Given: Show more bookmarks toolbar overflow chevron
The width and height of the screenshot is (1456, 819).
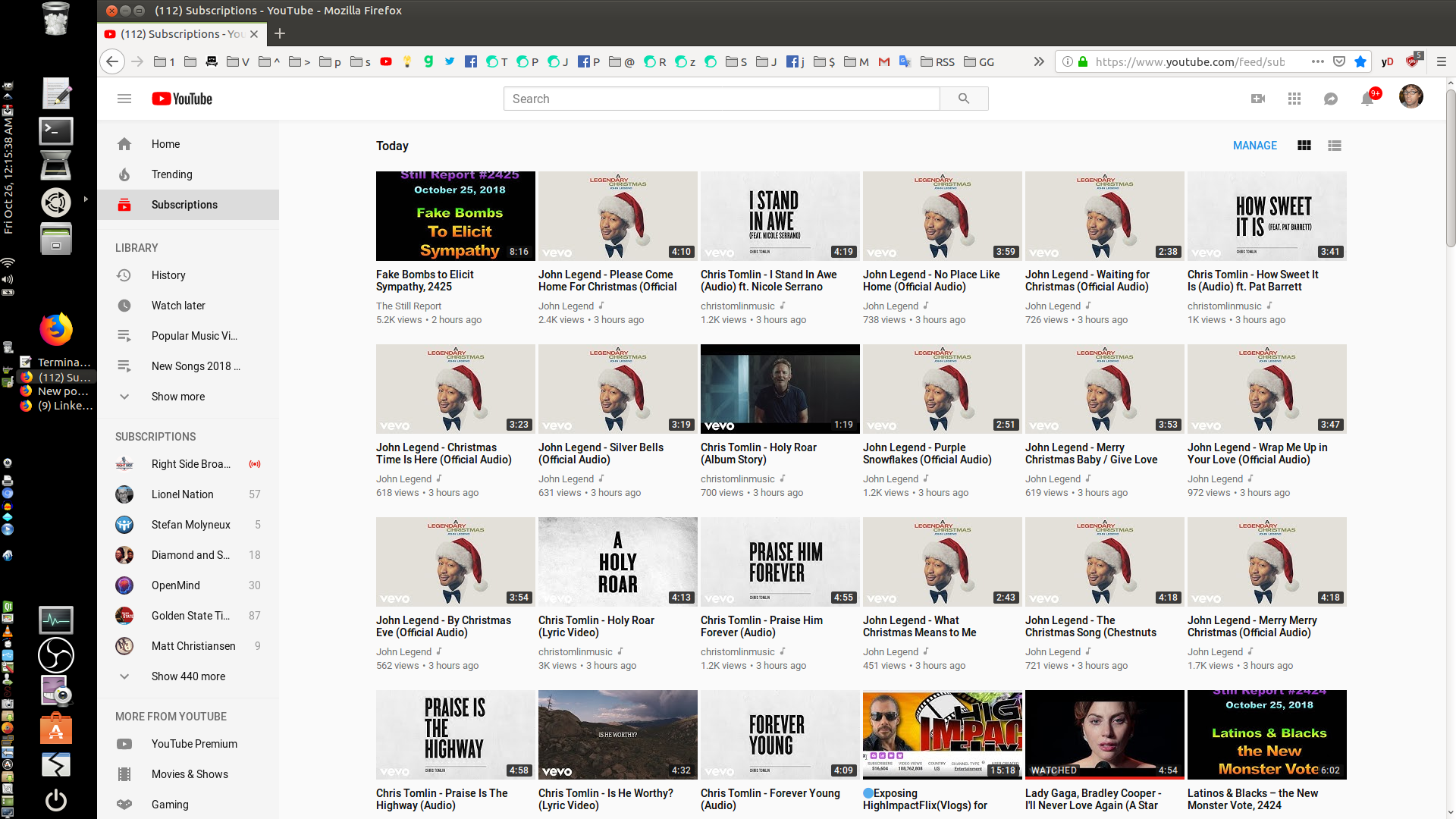Looking at the screenshot, I should [x=1039, y=61].
